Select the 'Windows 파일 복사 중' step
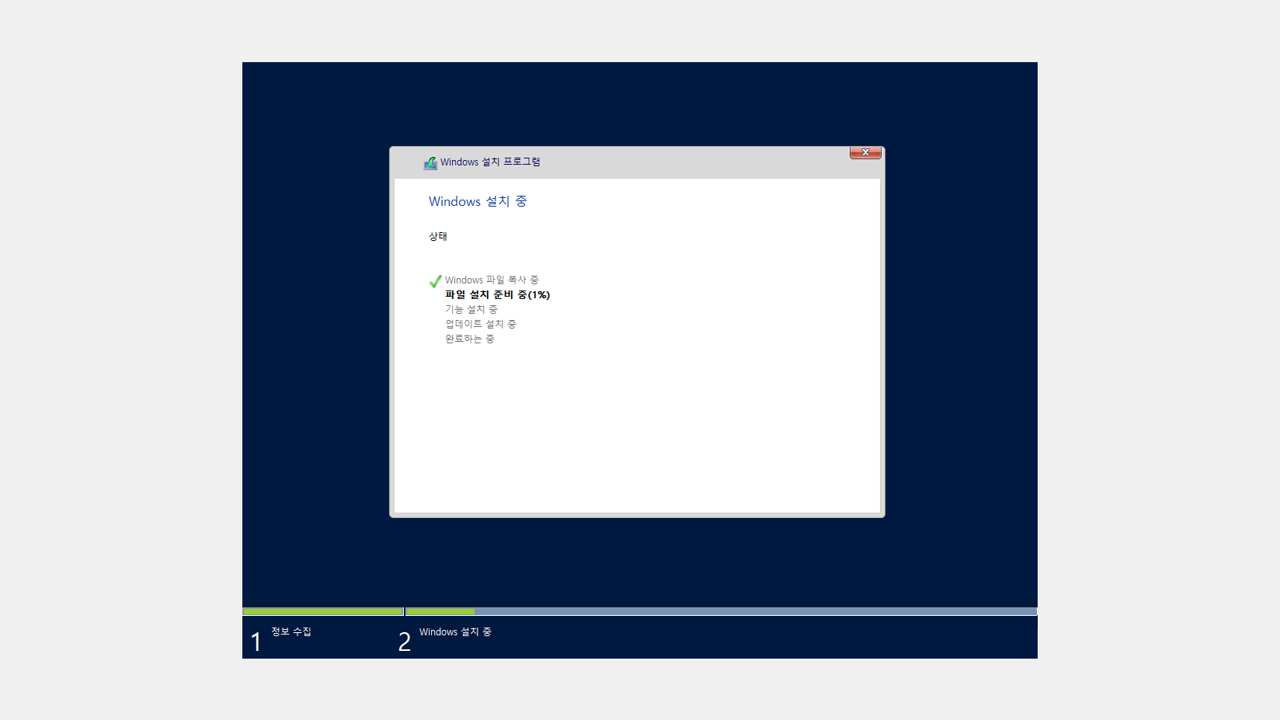 492,280
